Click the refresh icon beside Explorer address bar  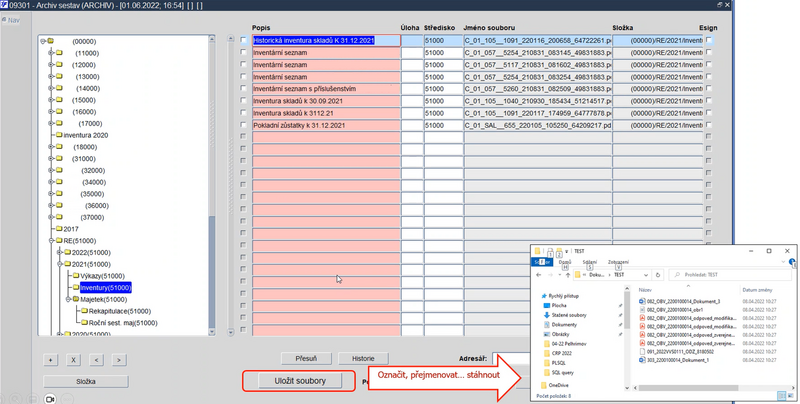tap(658, 275)
